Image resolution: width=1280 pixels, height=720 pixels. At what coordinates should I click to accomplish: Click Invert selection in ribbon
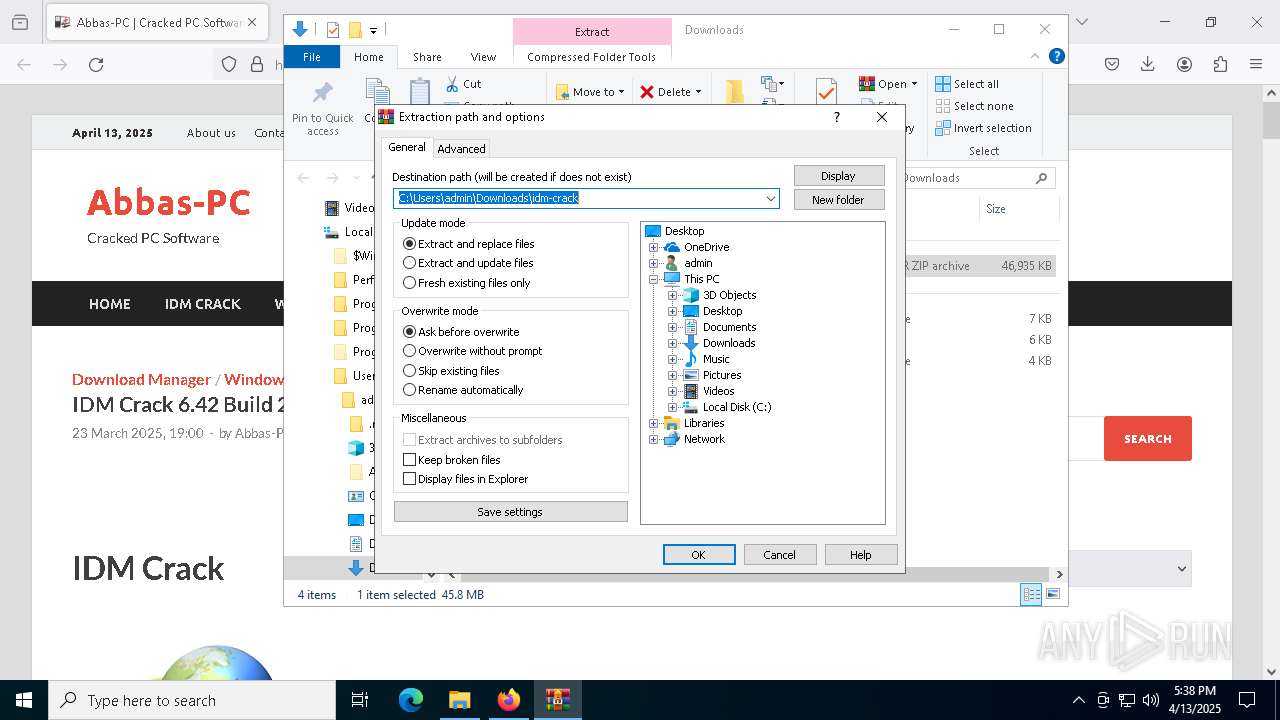pos(984,128)
